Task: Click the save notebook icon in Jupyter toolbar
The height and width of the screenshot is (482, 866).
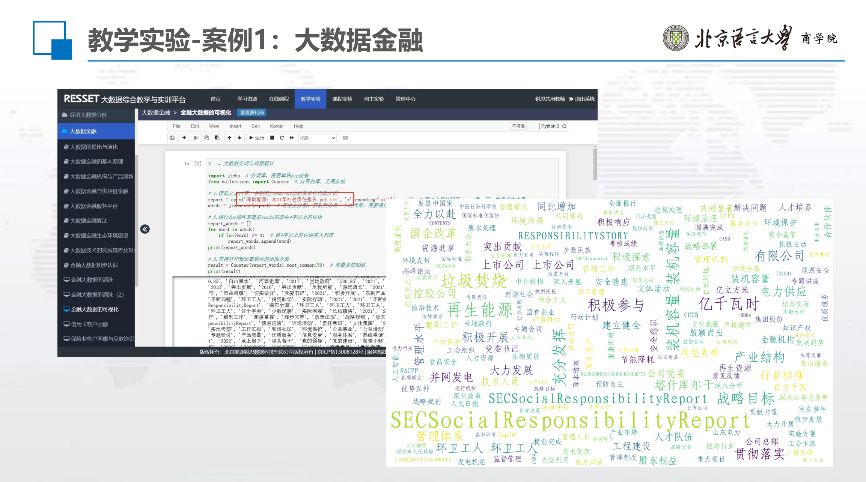Action: [x=171, y=137]
